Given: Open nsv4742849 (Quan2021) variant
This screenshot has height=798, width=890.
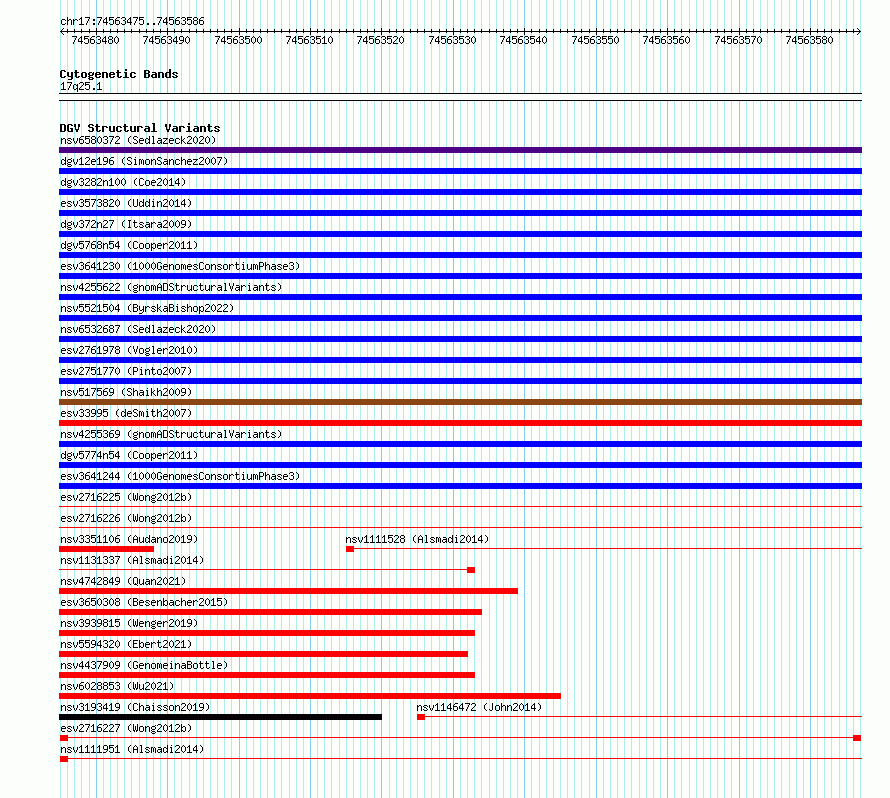Looking at the screenshot, I should click(123, 581).
